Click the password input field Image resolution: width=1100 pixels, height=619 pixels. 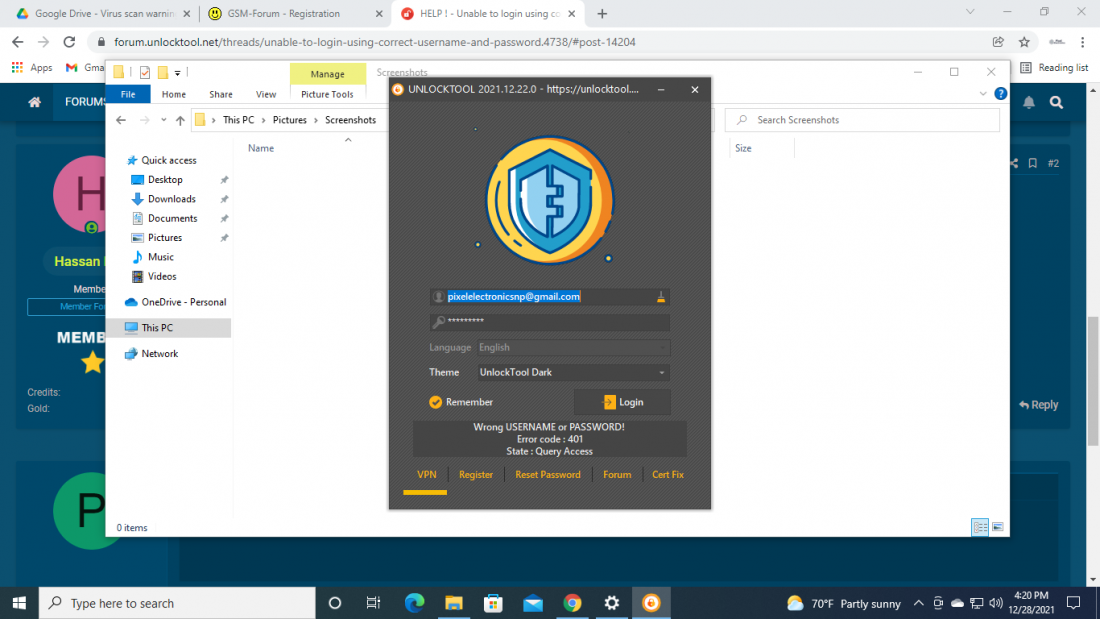(x=549, y=321)
